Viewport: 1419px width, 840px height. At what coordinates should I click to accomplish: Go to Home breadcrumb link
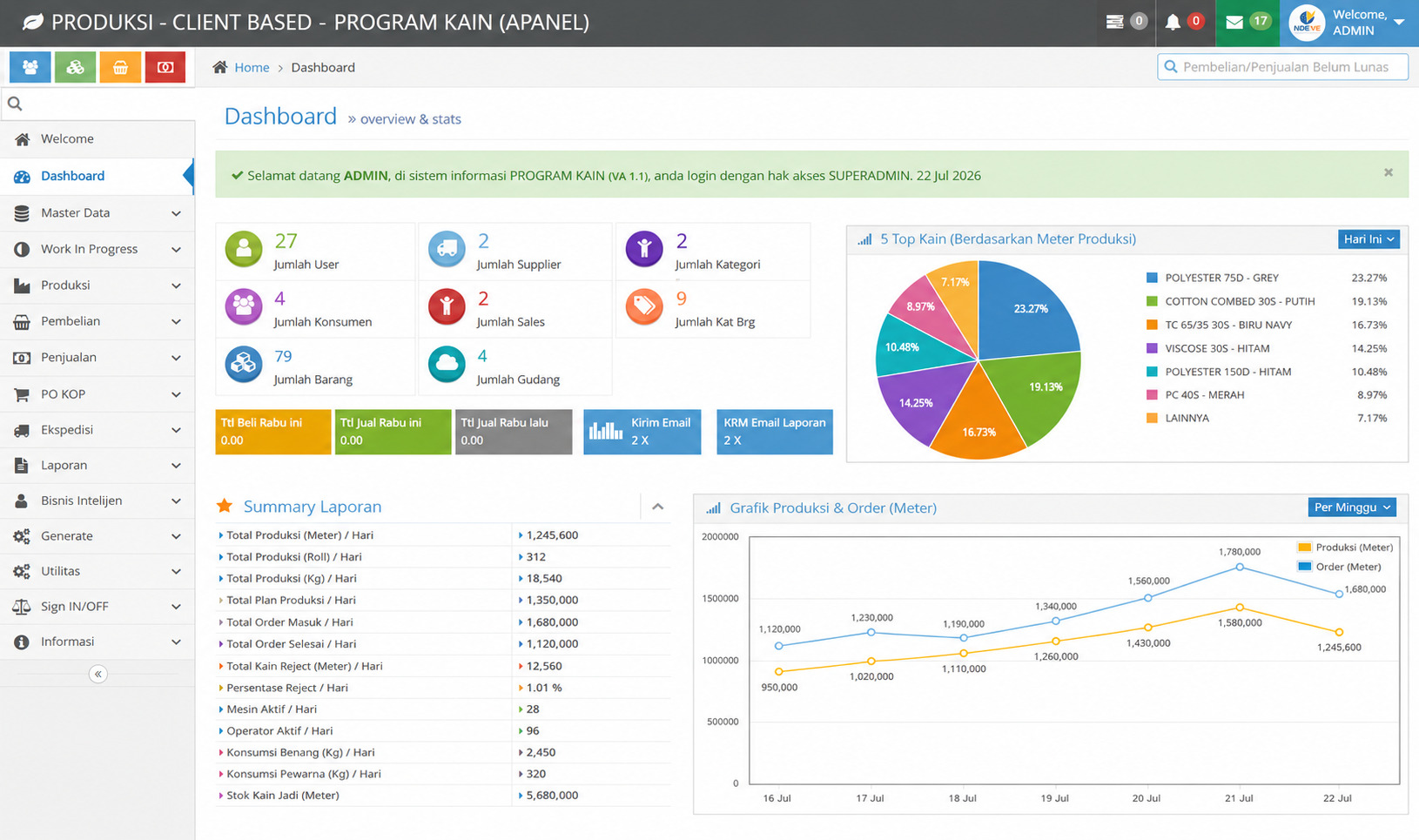pos(252,67)
